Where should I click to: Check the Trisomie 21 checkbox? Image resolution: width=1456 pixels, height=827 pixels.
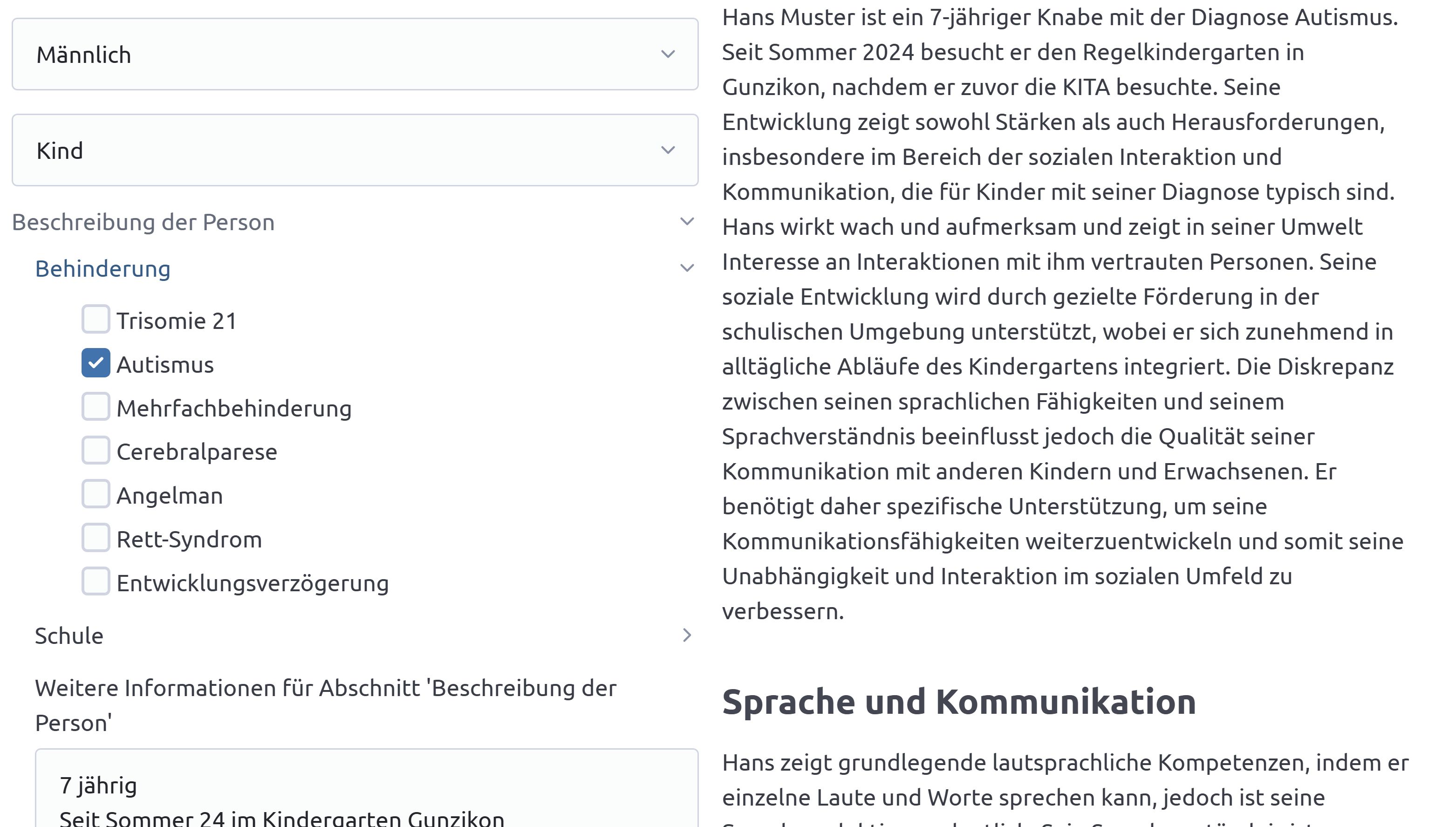[96, 319]
